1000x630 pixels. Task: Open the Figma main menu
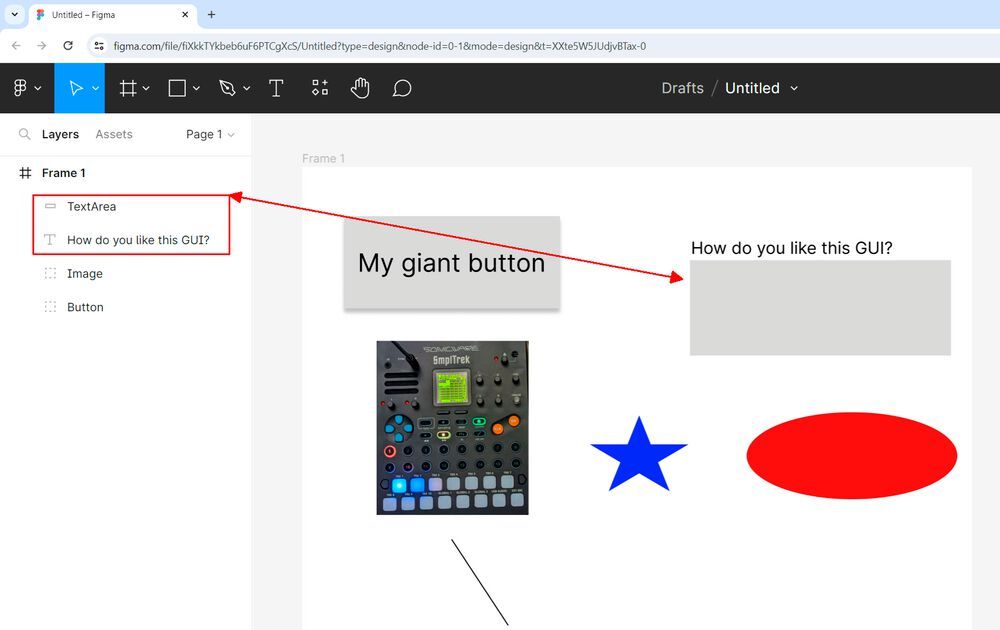tap(21, 88)
